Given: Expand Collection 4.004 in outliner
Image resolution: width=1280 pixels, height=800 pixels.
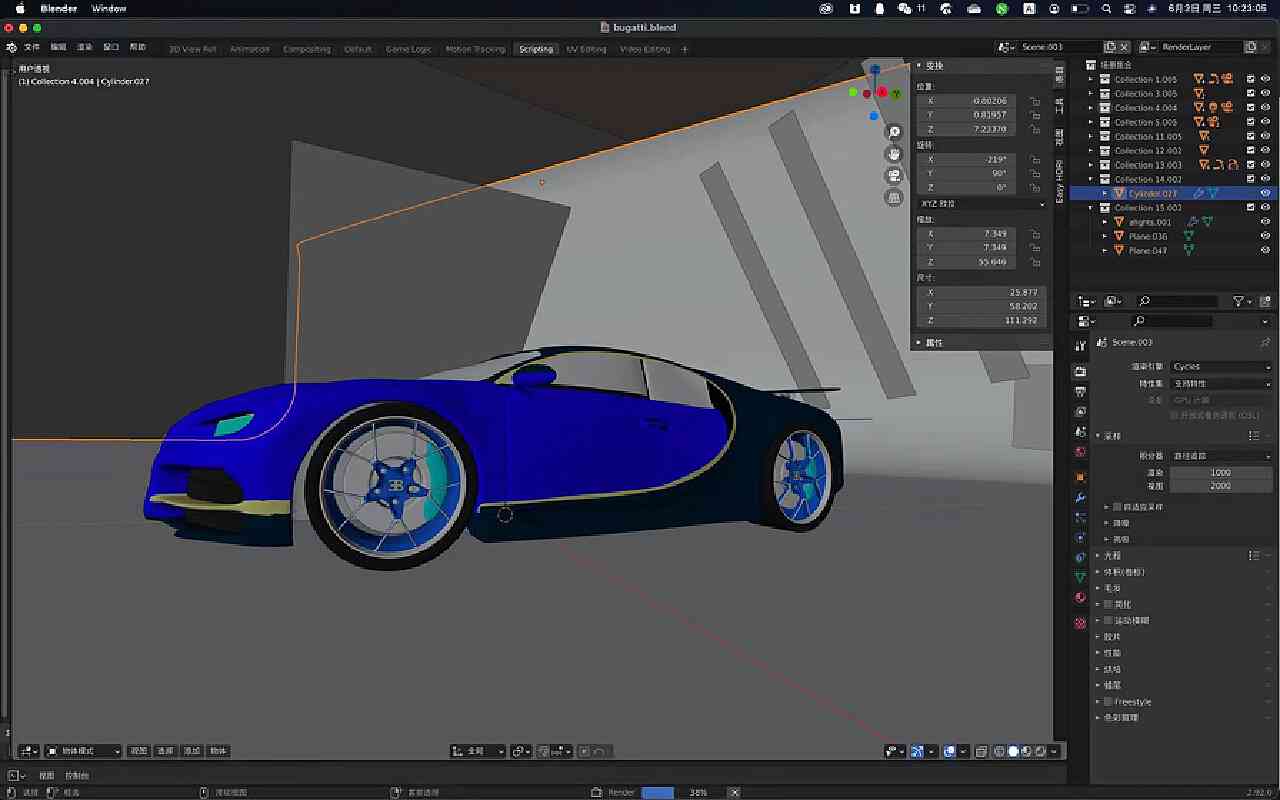Looking at the screenshot, I should (1092, 108).
